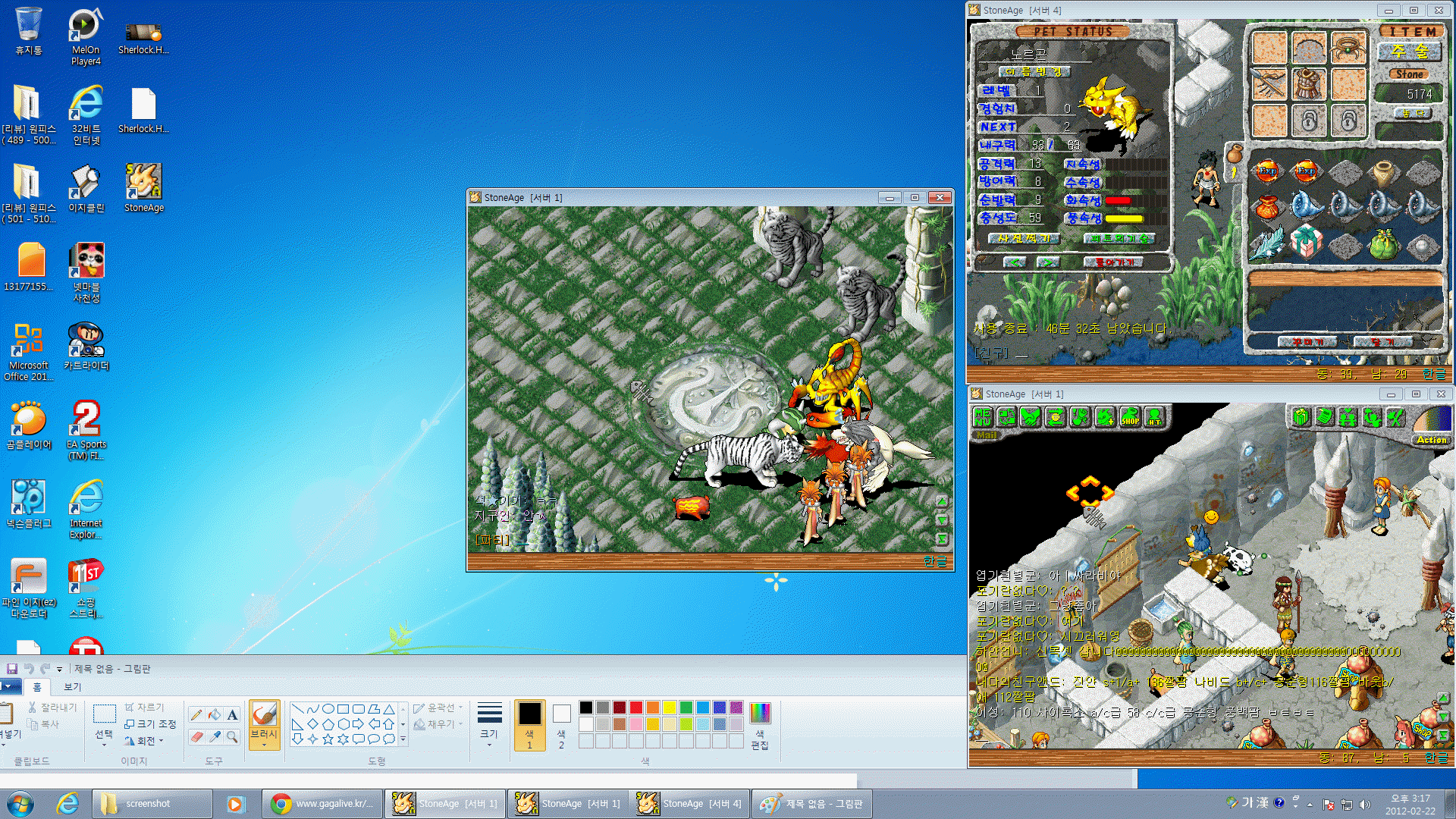
Task: Pick the green color swatch
Action: click(x=686, y=708)
